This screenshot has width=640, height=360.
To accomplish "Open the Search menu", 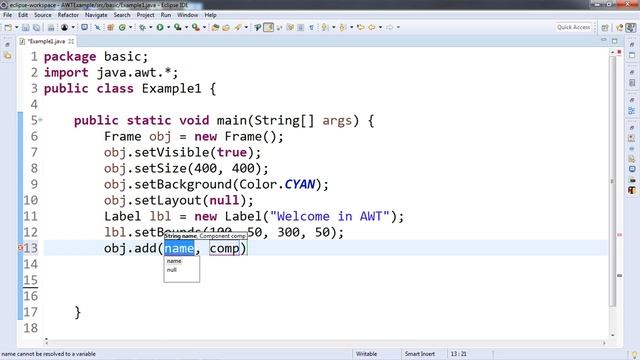I will pyautogui.click(x=122, y=15).
